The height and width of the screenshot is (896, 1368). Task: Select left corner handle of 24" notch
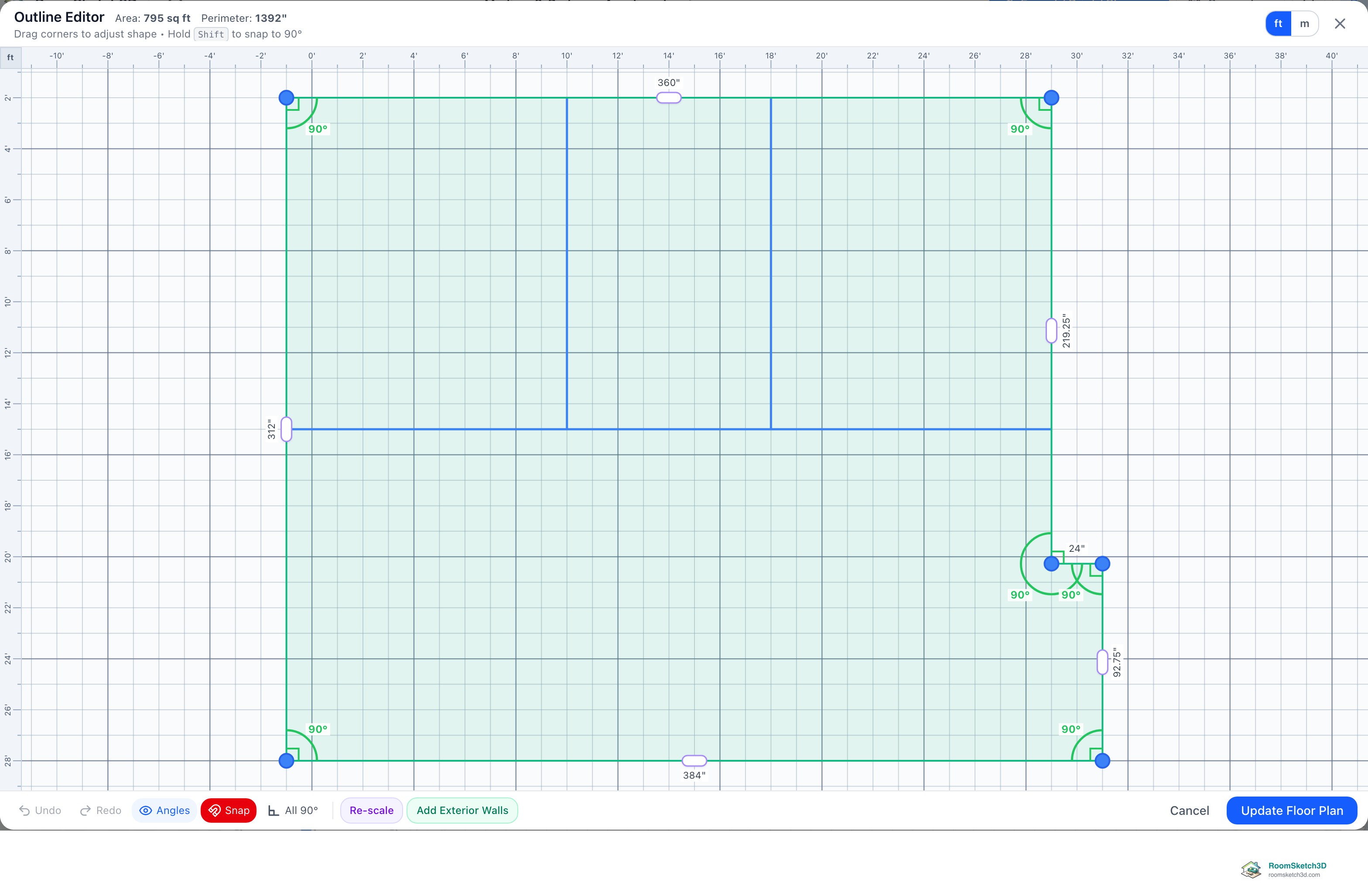click(1051, 564)
